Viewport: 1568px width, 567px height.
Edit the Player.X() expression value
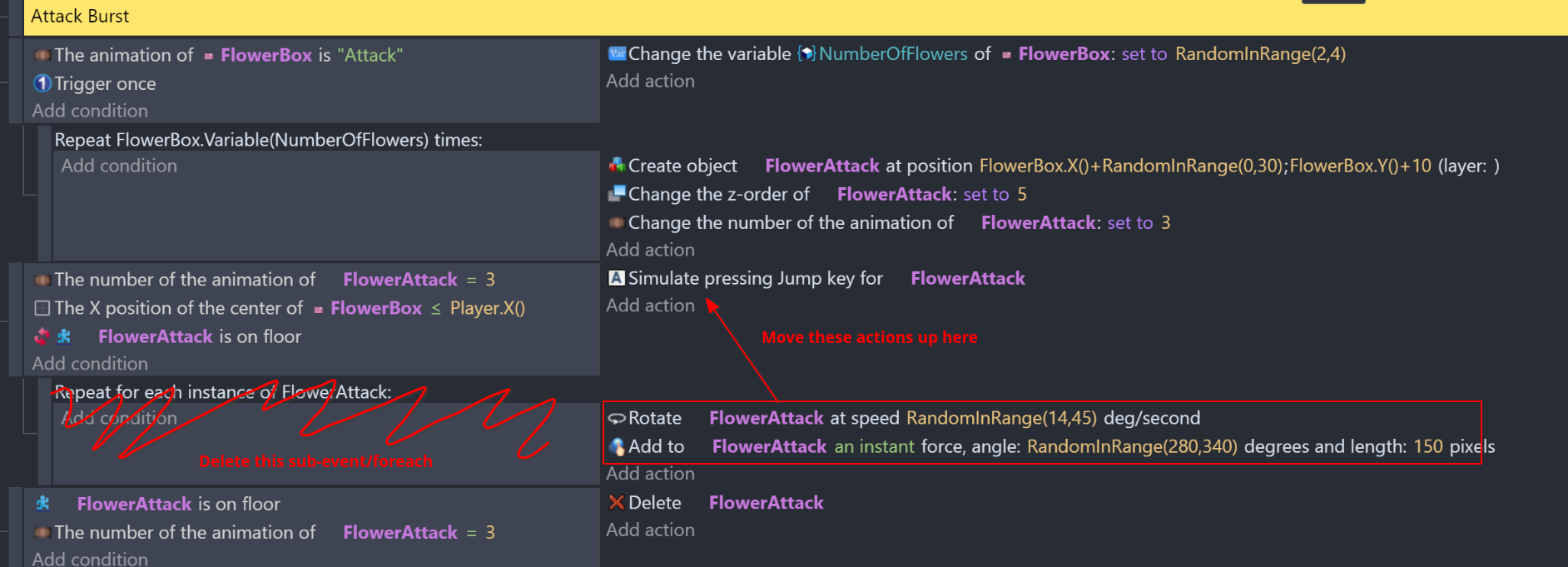[x=488, y=308]
